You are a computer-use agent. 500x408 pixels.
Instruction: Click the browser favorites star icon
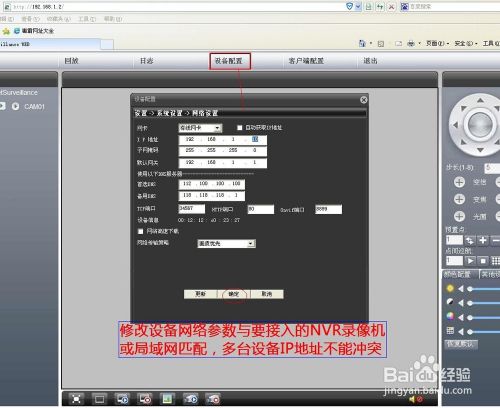6,31
